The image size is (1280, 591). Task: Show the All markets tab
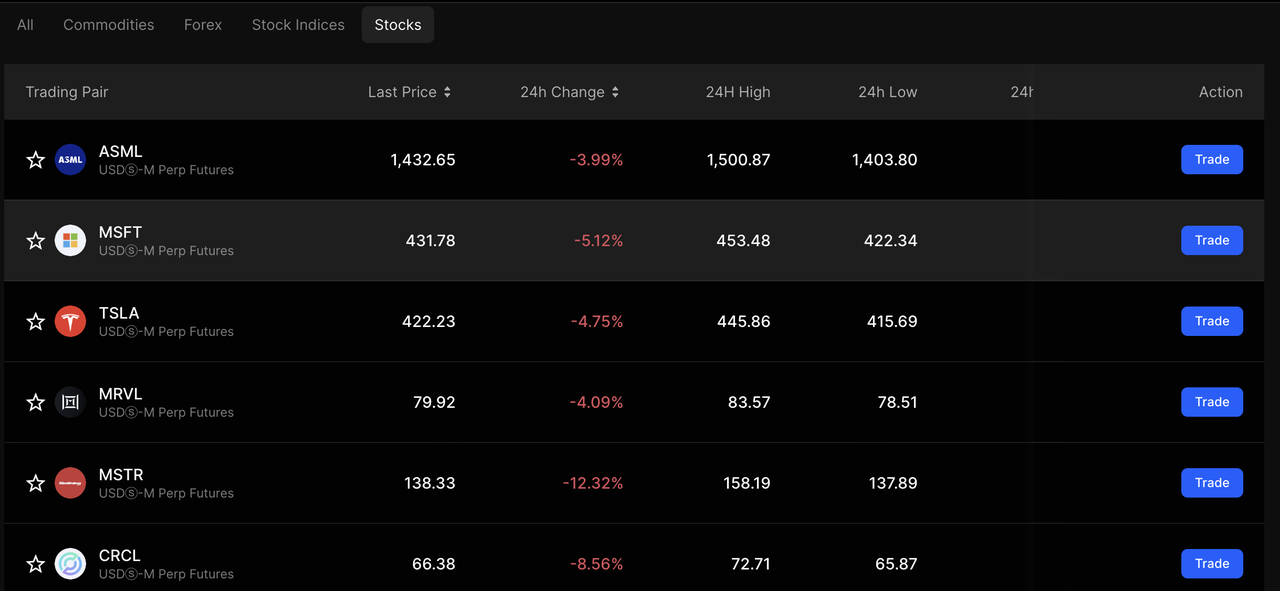coord(25,25)
